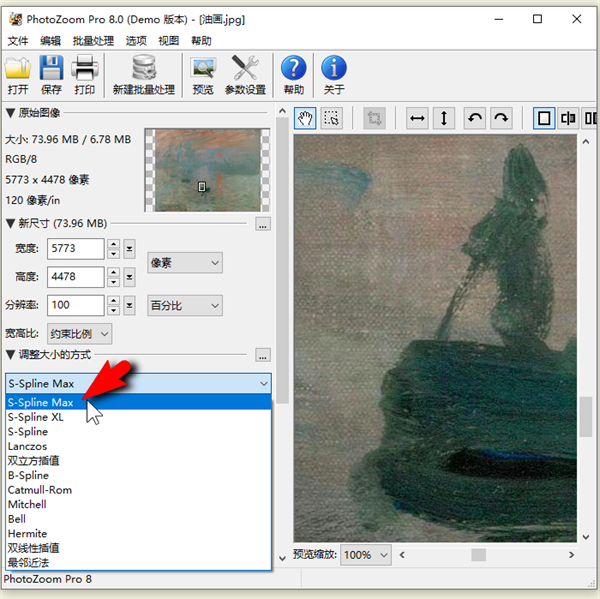Click the original image thumbnail

pos(207,170)
